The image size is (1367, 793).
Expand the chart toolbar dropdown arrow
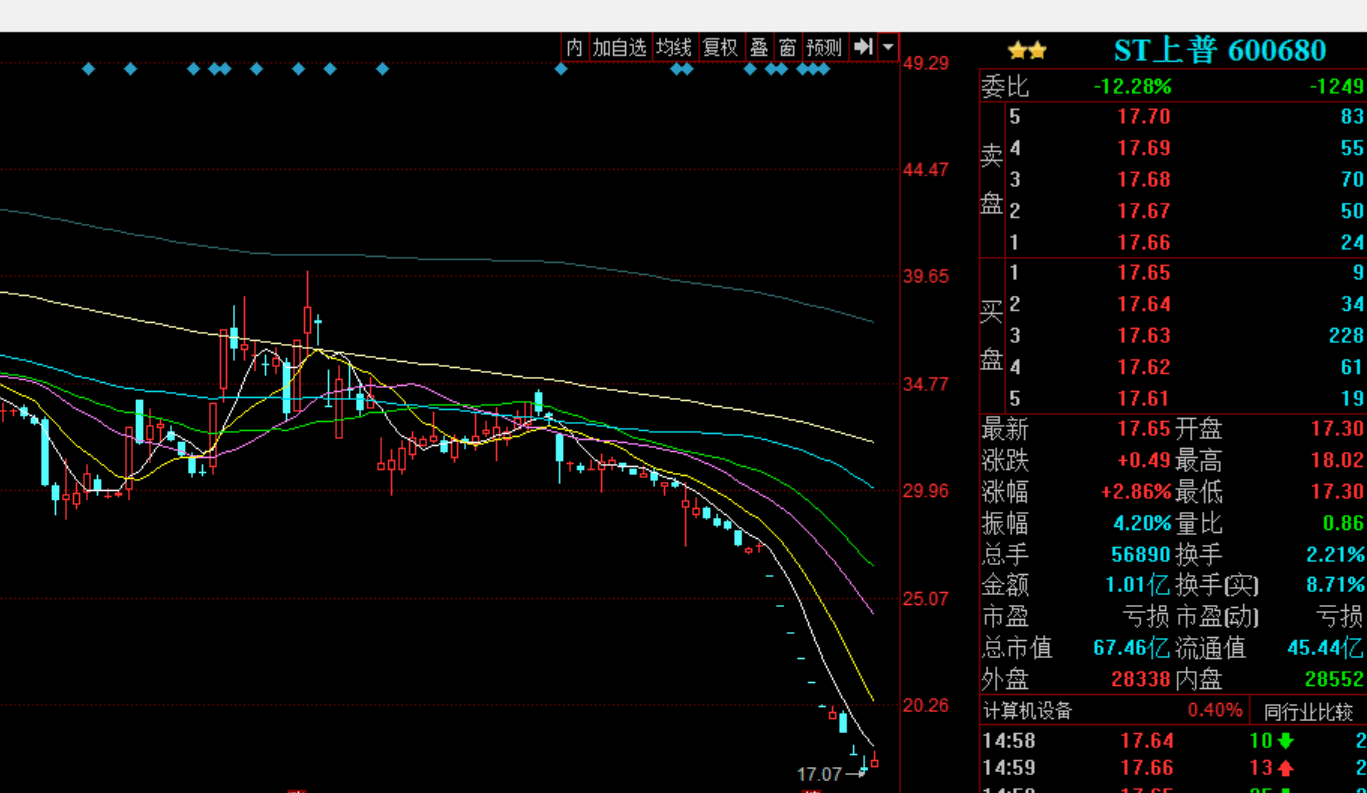coord(888,47)
